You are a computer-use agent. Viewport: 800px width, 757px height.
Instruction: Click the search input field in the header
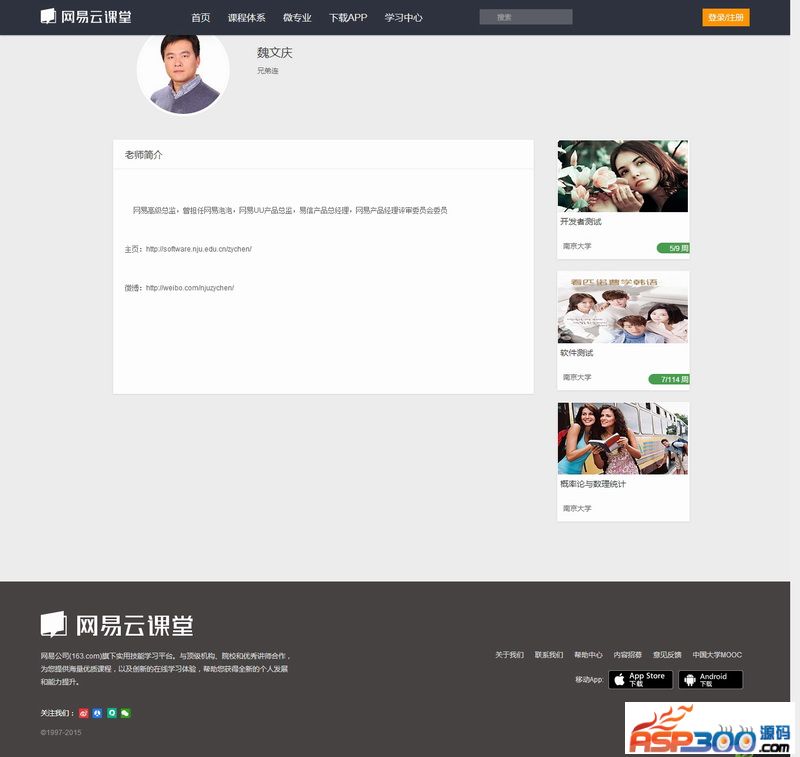(526, 17)
